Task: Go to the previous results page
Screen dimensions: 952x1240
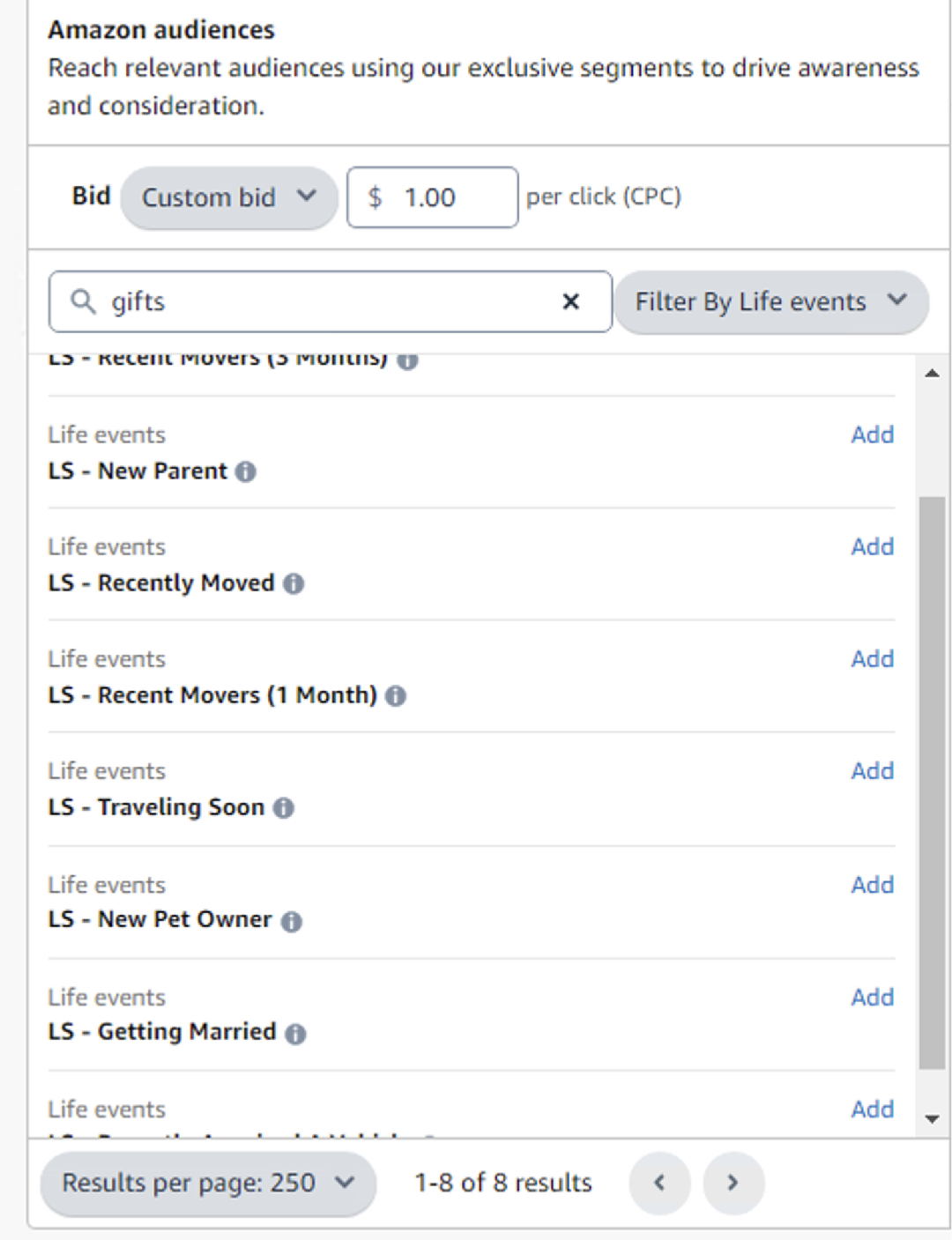Action: pyautogui.click(x=659, y=1183)
